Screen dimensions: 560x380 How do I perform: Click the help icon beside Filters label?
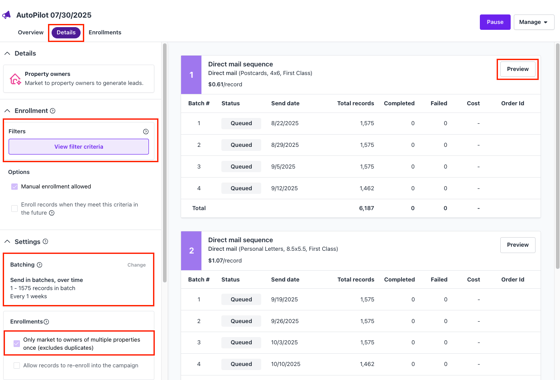tap(146, 131)
